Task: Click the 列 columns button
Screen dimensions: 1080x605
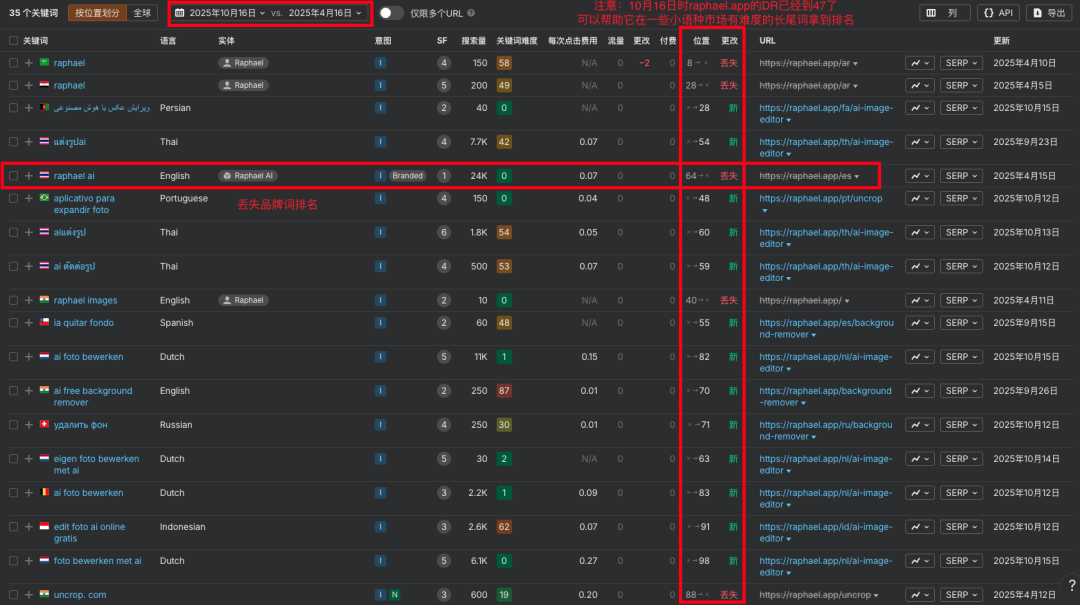Action: click(945, 13)
